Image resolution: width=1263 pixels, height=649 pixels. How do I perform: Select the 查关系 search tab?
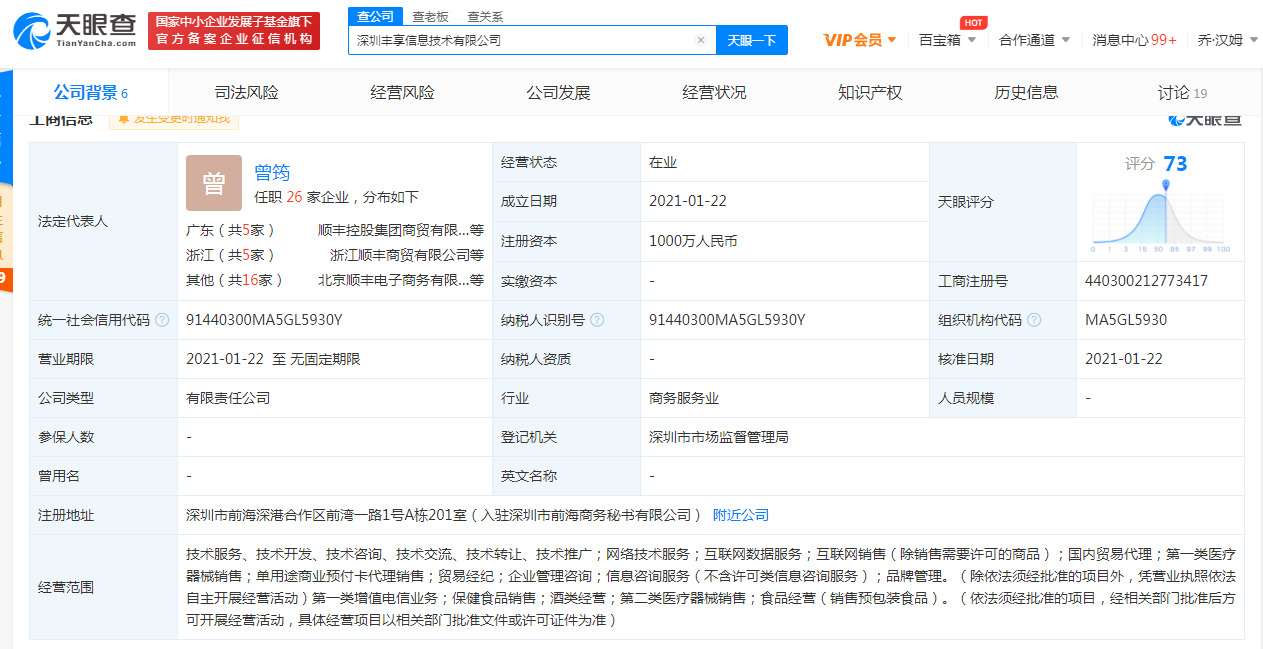pyautogui.click(x=486, y=16)
